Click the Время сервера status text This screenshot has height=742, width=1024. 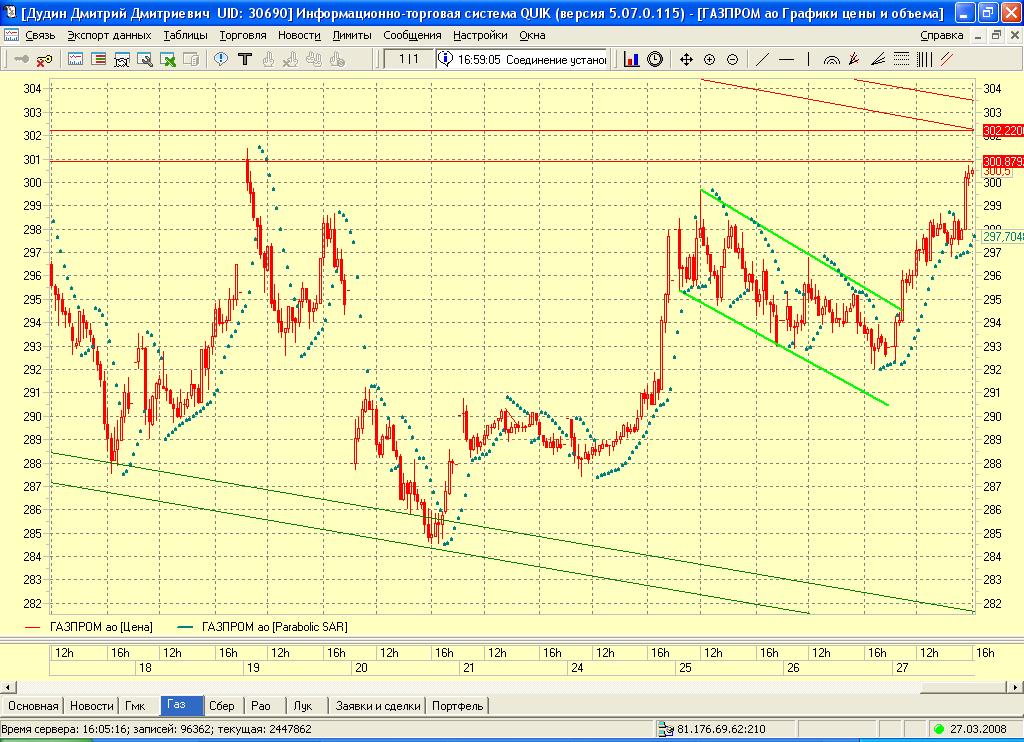157,729
